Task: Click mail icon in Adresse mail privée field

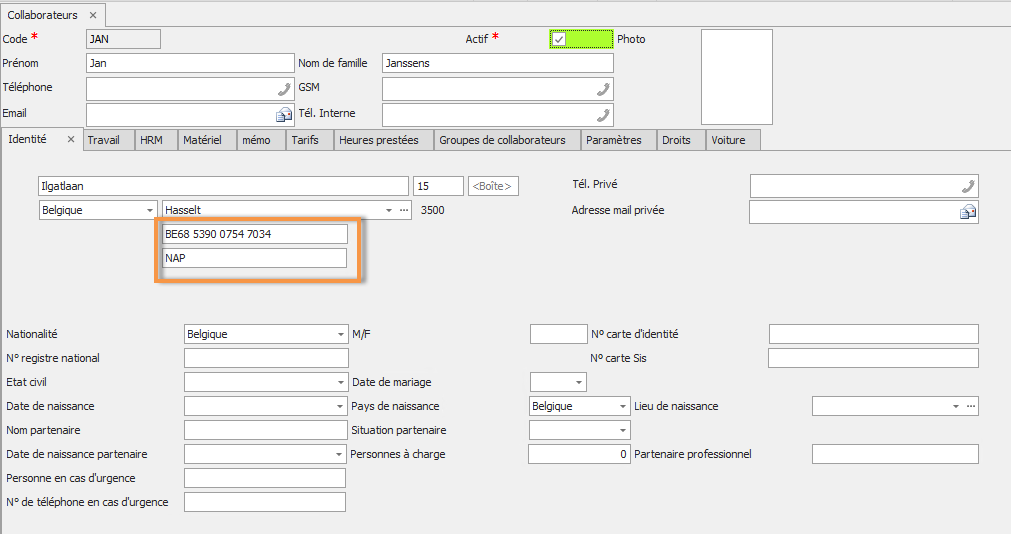Action: [968, 212]
